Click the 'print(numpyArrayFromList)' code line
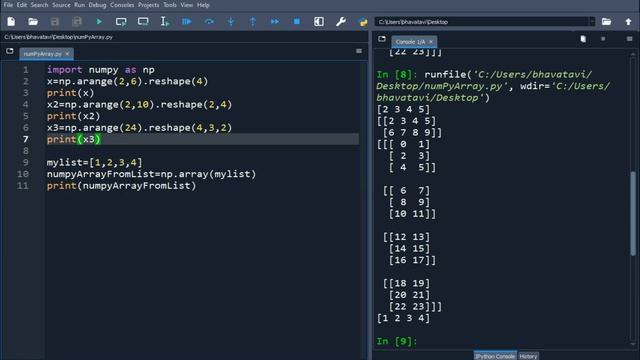This screenshot has width=640, height=360. pyautogui.click(x=121, y=186)
